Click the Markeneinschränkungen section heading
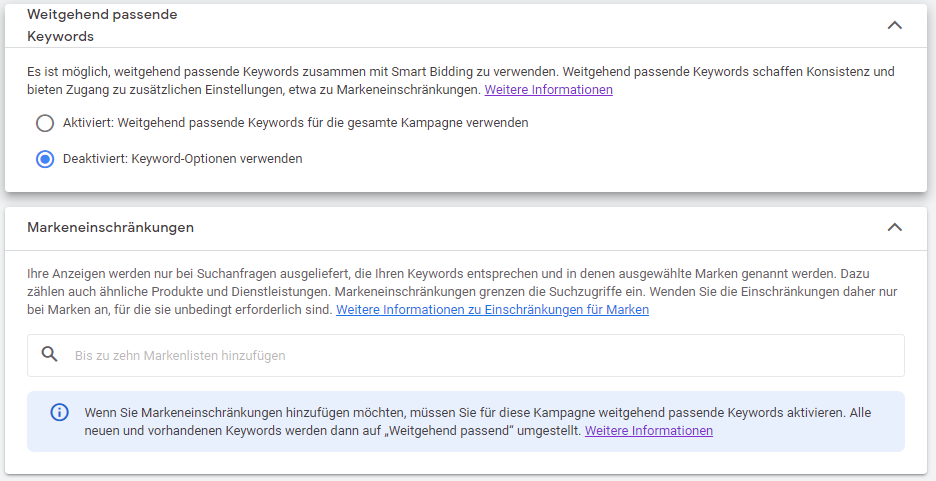Image resolution: width=936 pixels, height=481 pixels. click(x=110, y=227)
